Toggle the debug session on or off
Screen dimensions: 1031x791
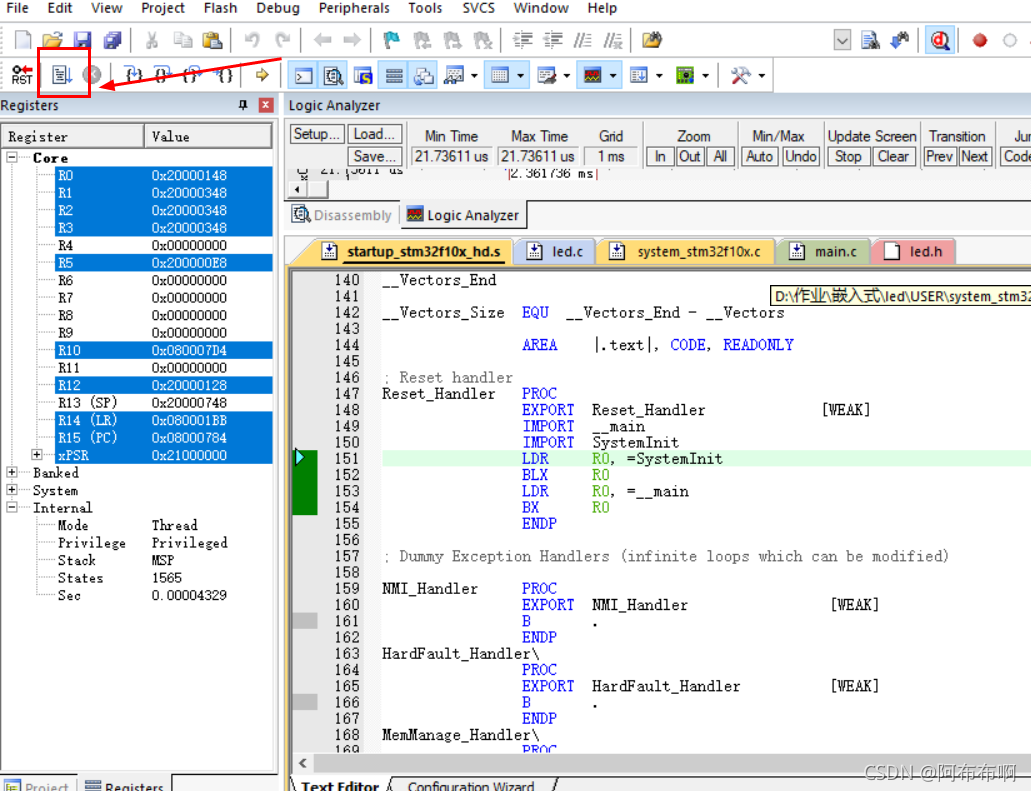click(940, 40)
